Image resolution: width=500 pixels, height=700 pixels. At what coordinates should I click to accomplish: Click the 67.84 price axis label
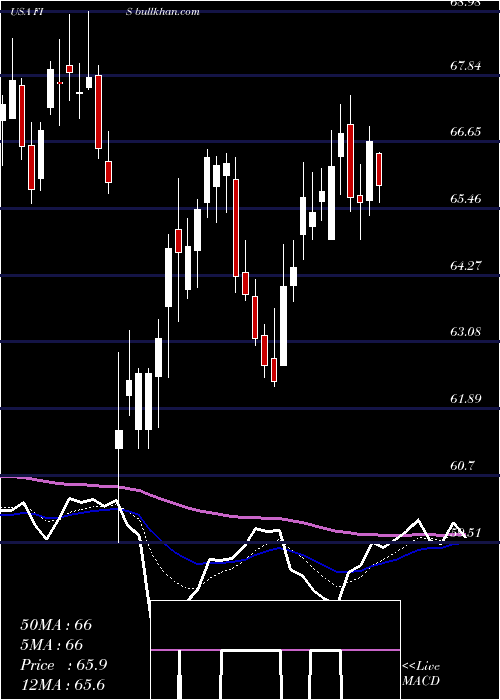[x=466, y=66]
